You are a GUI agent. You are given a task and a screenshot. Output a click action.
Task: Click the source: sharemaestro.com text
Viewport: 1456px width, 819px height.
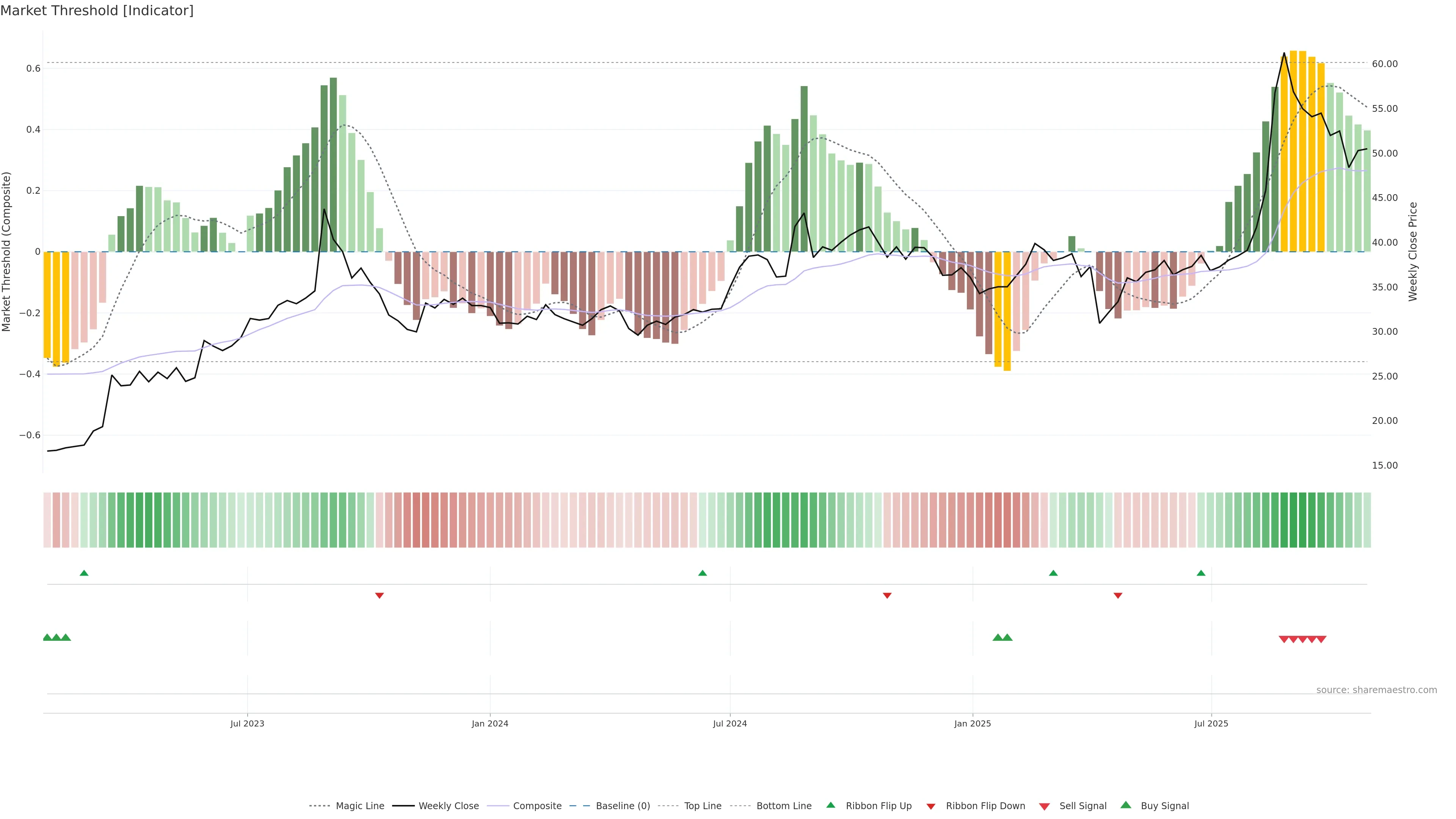pos(1376,690)
